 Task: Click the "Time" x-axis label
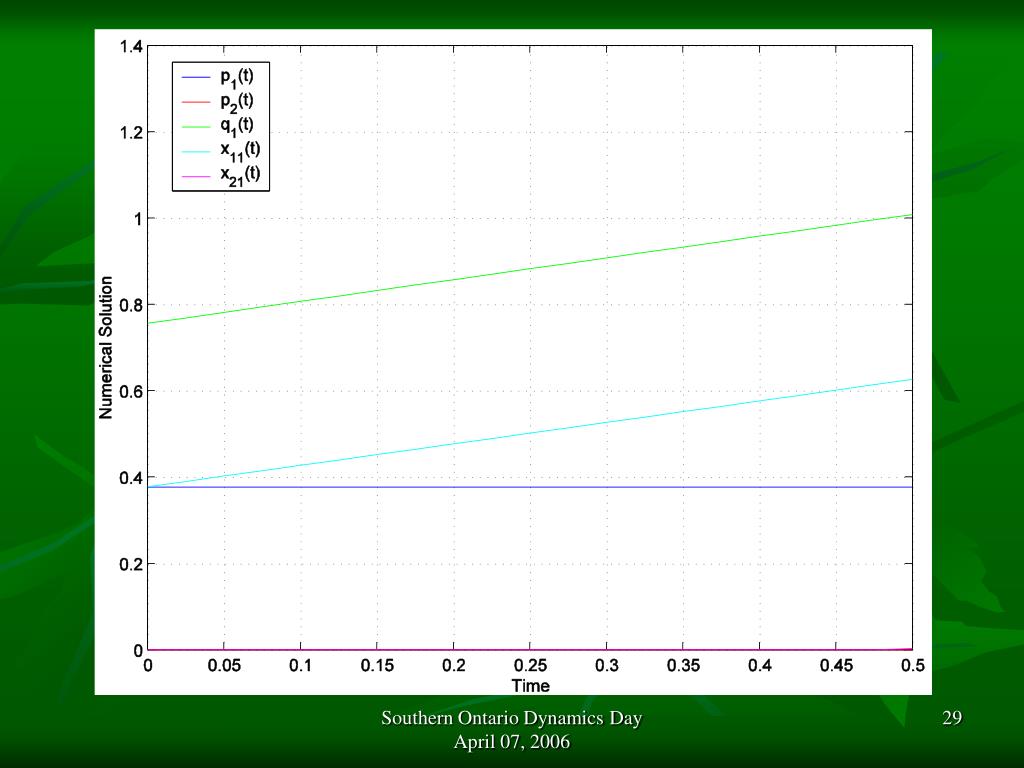[x=530, y=686]
